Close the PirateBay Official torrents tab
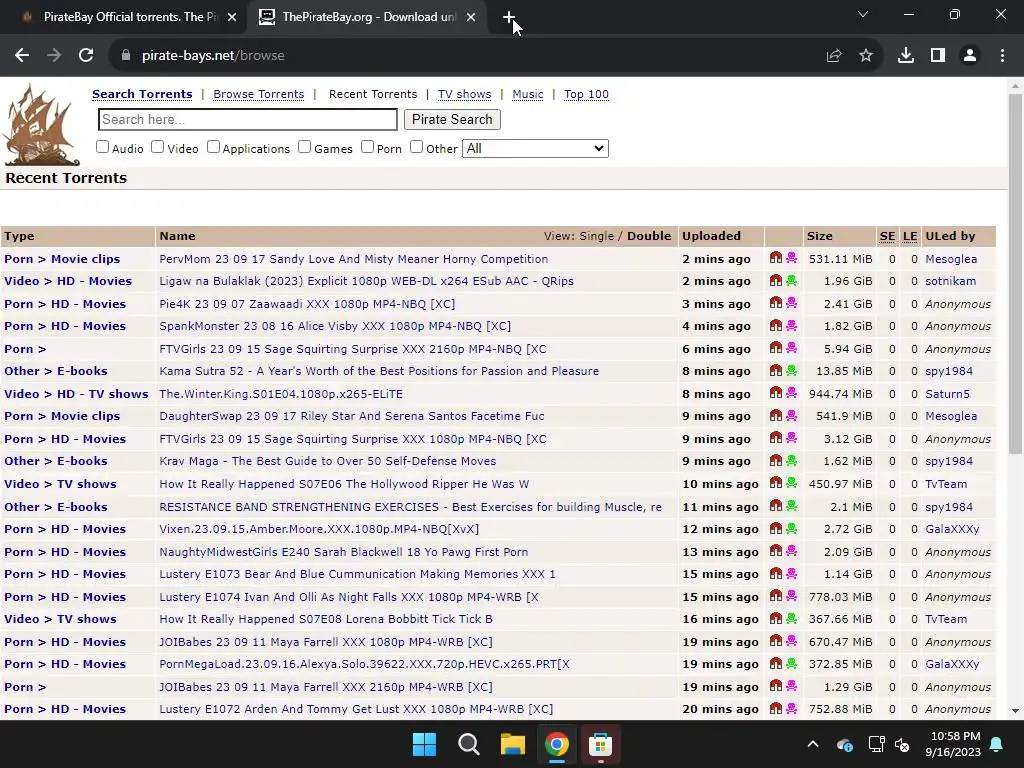1024x768 pixels. (x=232, y=17)
